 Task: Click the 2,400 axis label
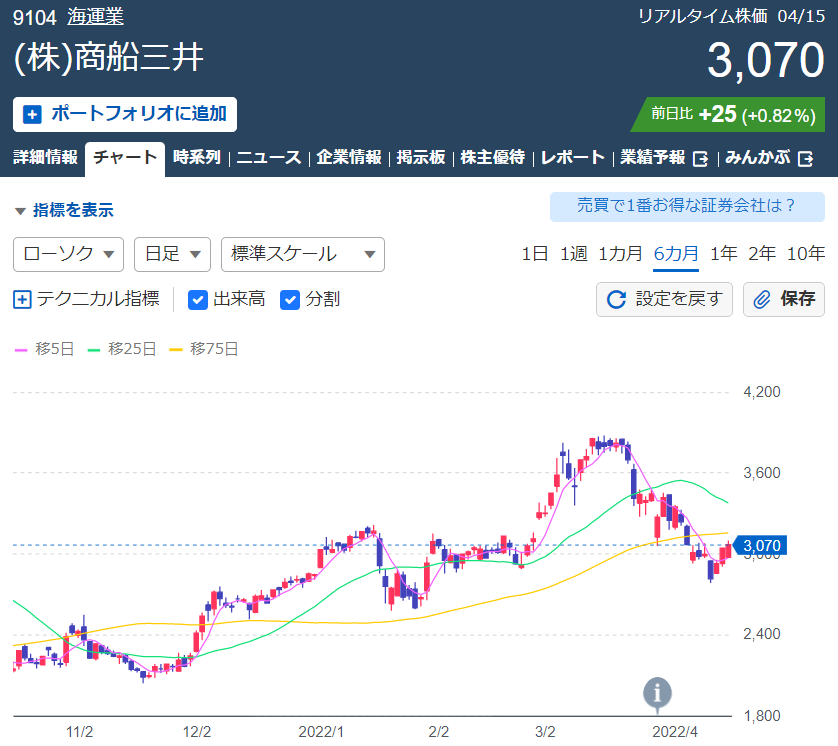point(762,634)
